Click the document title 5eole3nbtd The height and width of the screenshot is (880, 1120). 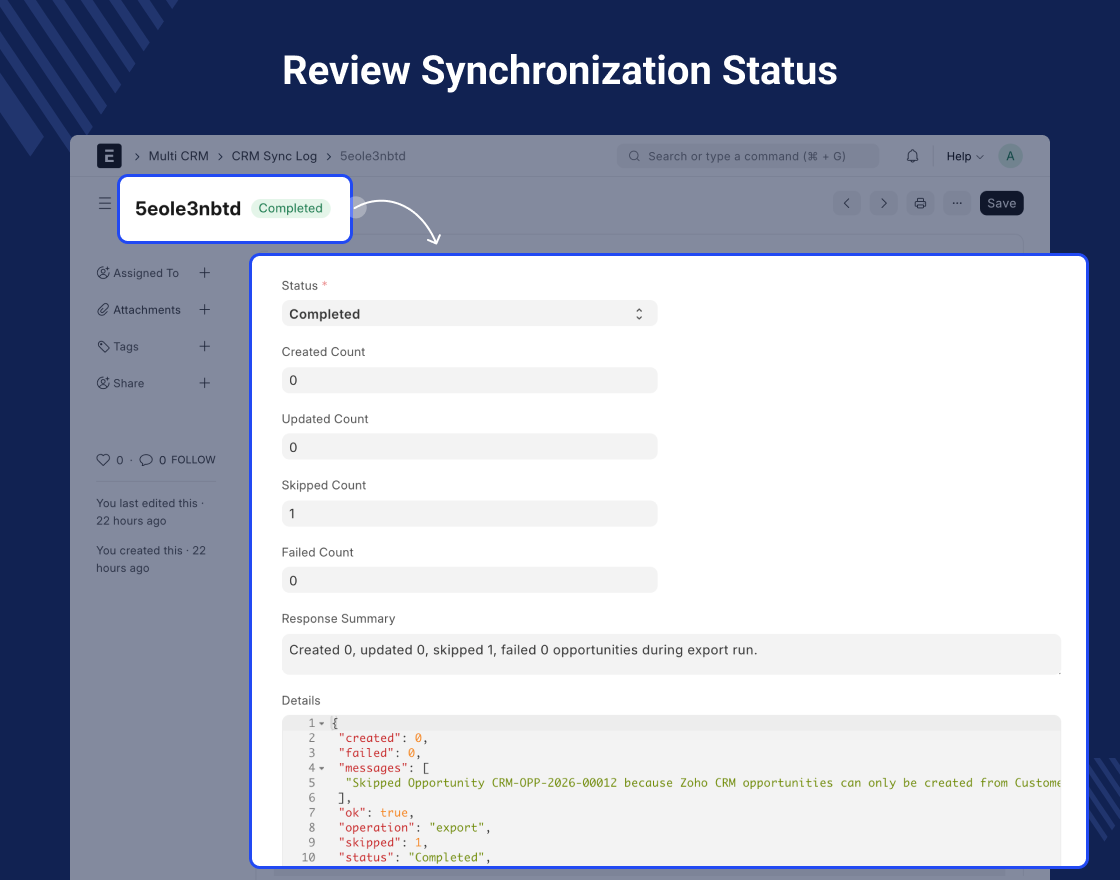coord(188,209)
